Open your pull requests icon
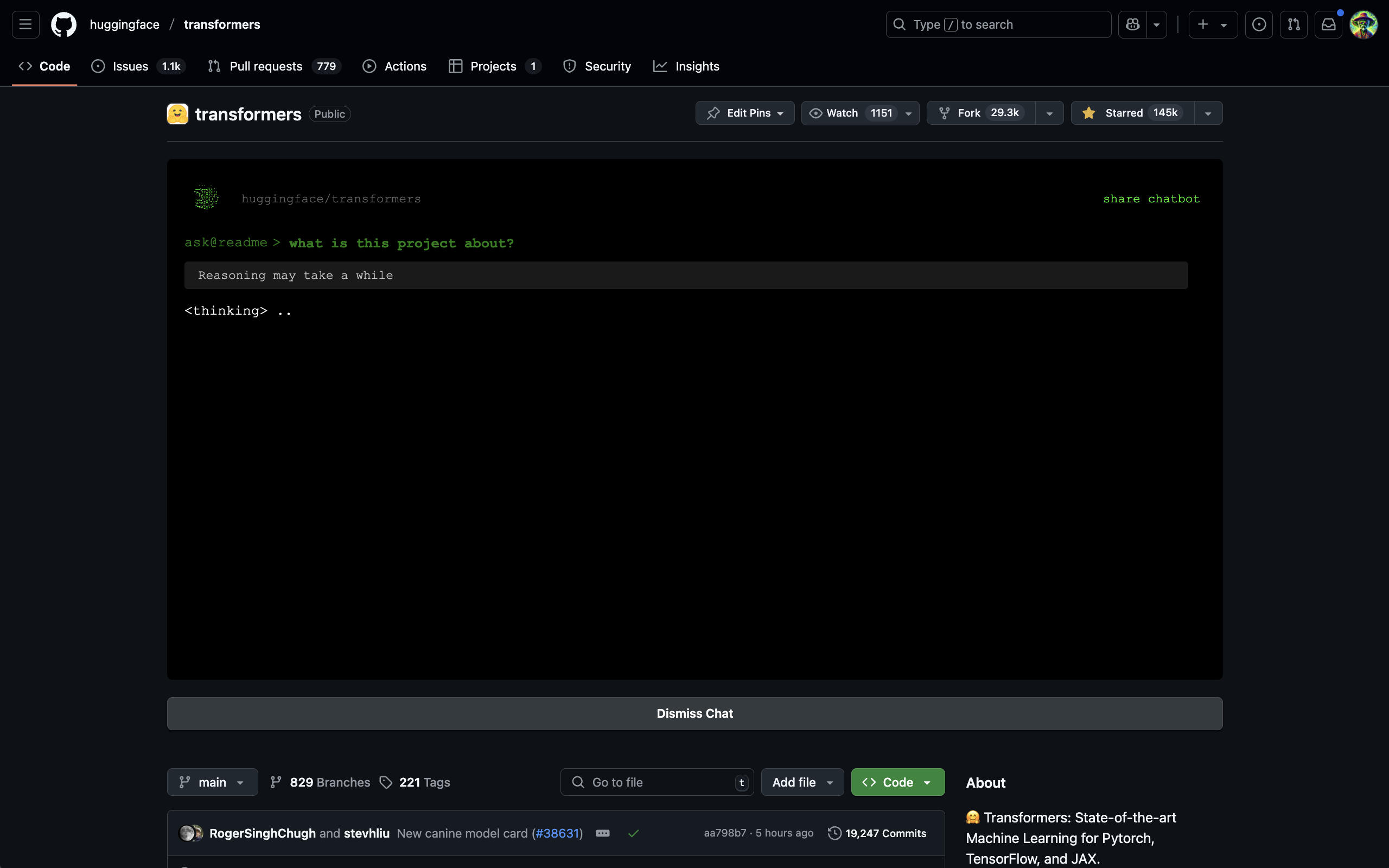This screenshot has width=1389, height=868. click(1294, 24)
